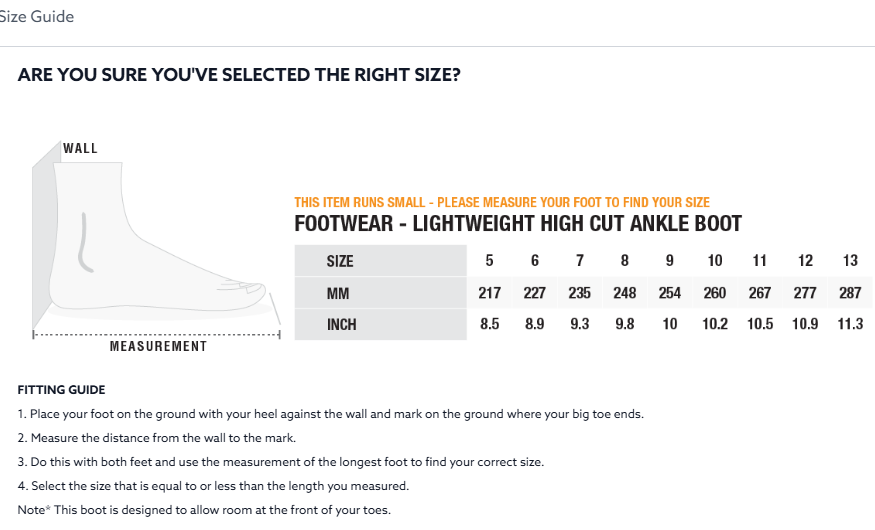Click the 217 MM value
Screen dimensions: 875x530
[x=489, y=293]
